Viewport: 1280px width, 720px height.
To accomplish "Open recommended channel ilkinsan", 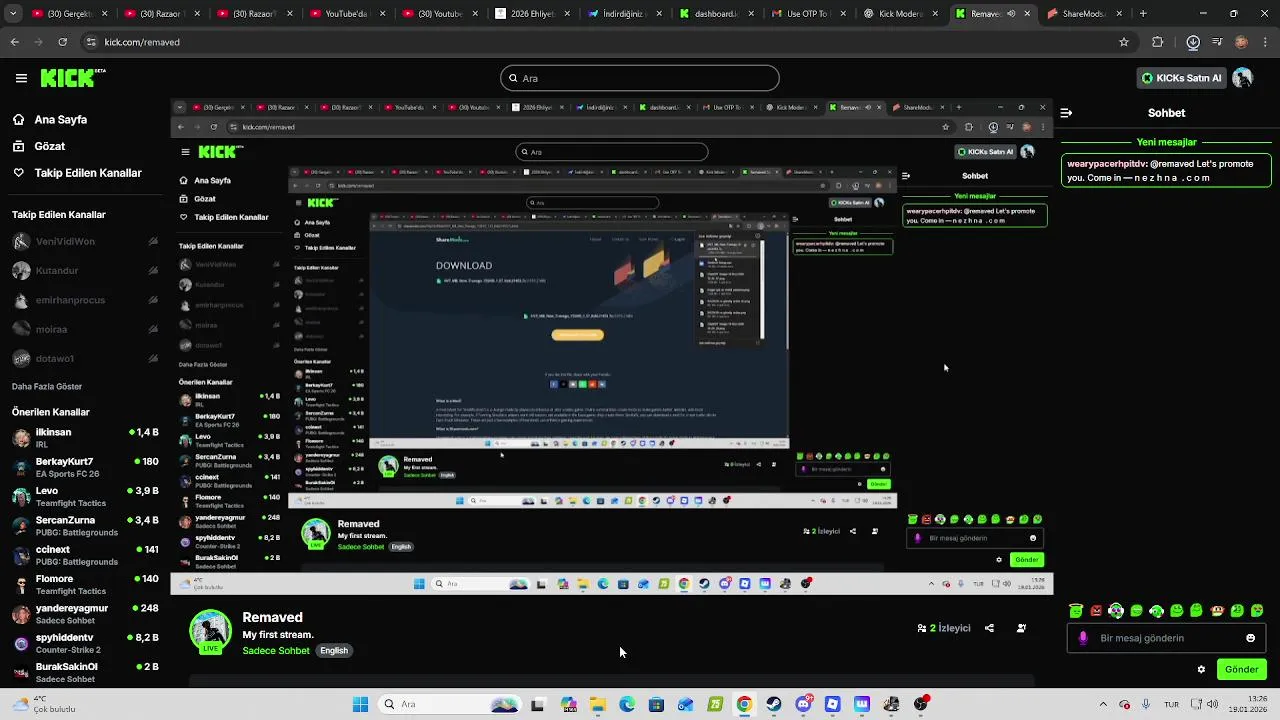I will 85,438.
